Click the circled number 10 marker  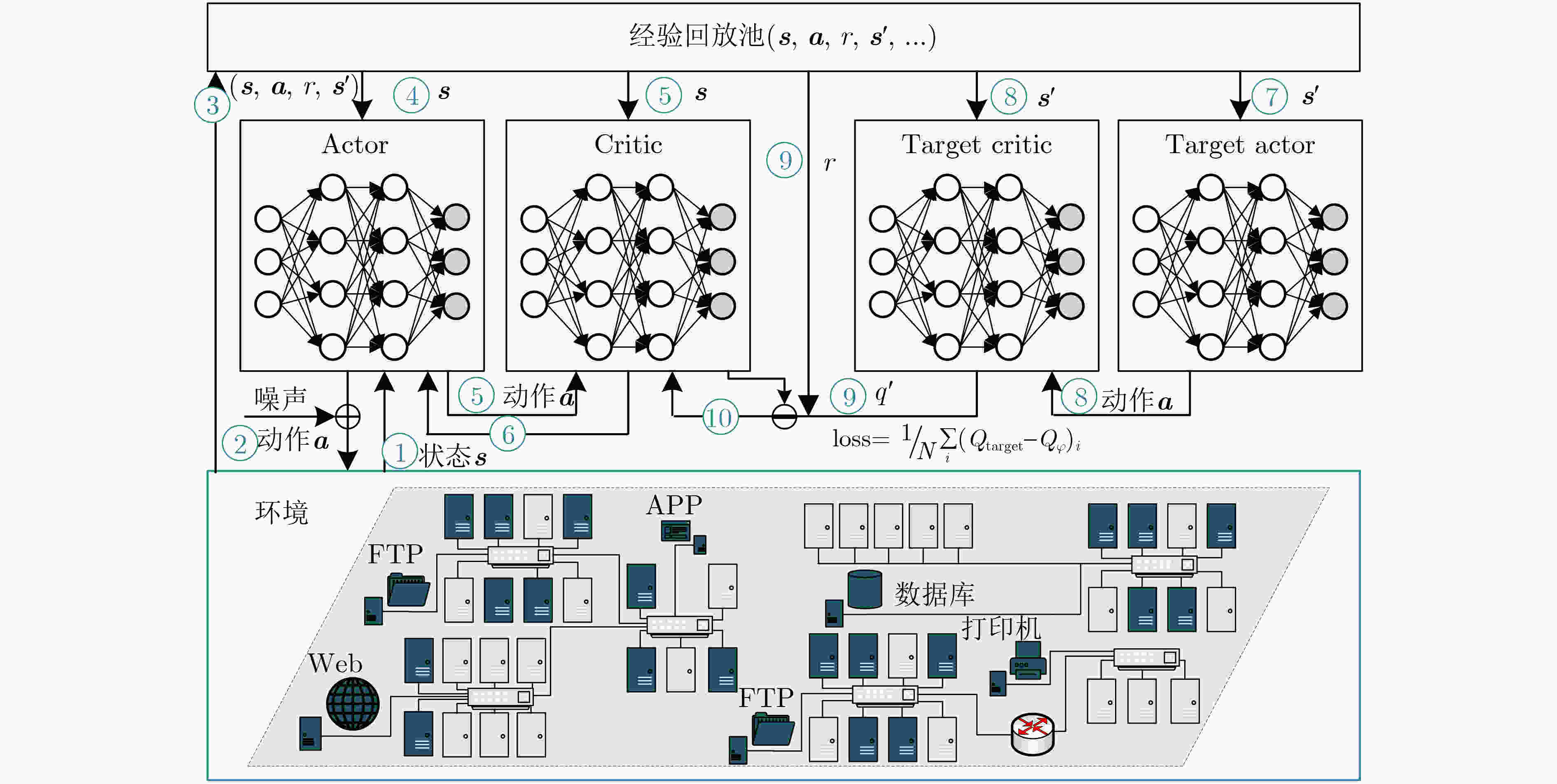720,418
